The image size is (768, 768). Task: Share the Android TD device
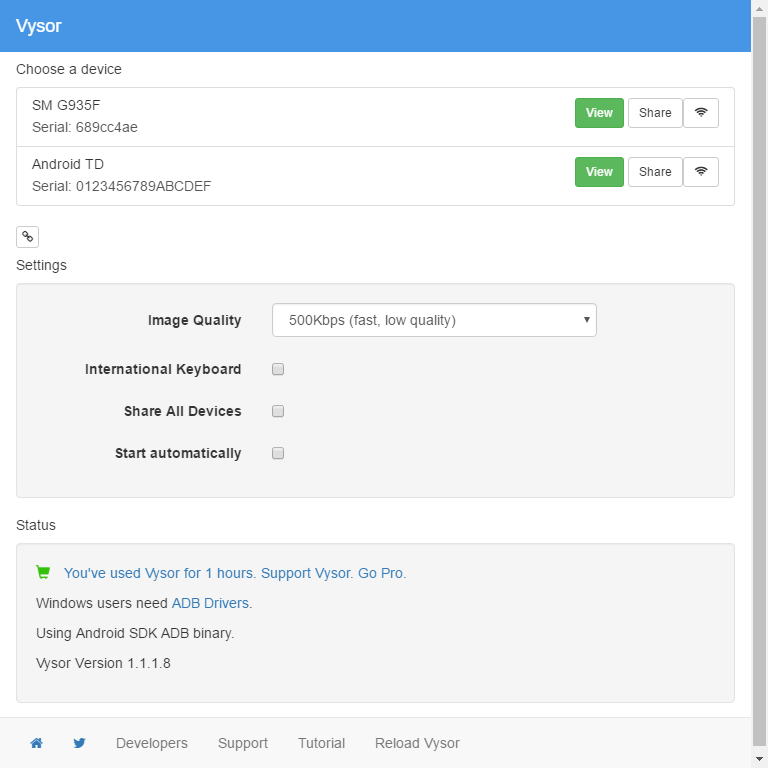click(x=655, y=172)
